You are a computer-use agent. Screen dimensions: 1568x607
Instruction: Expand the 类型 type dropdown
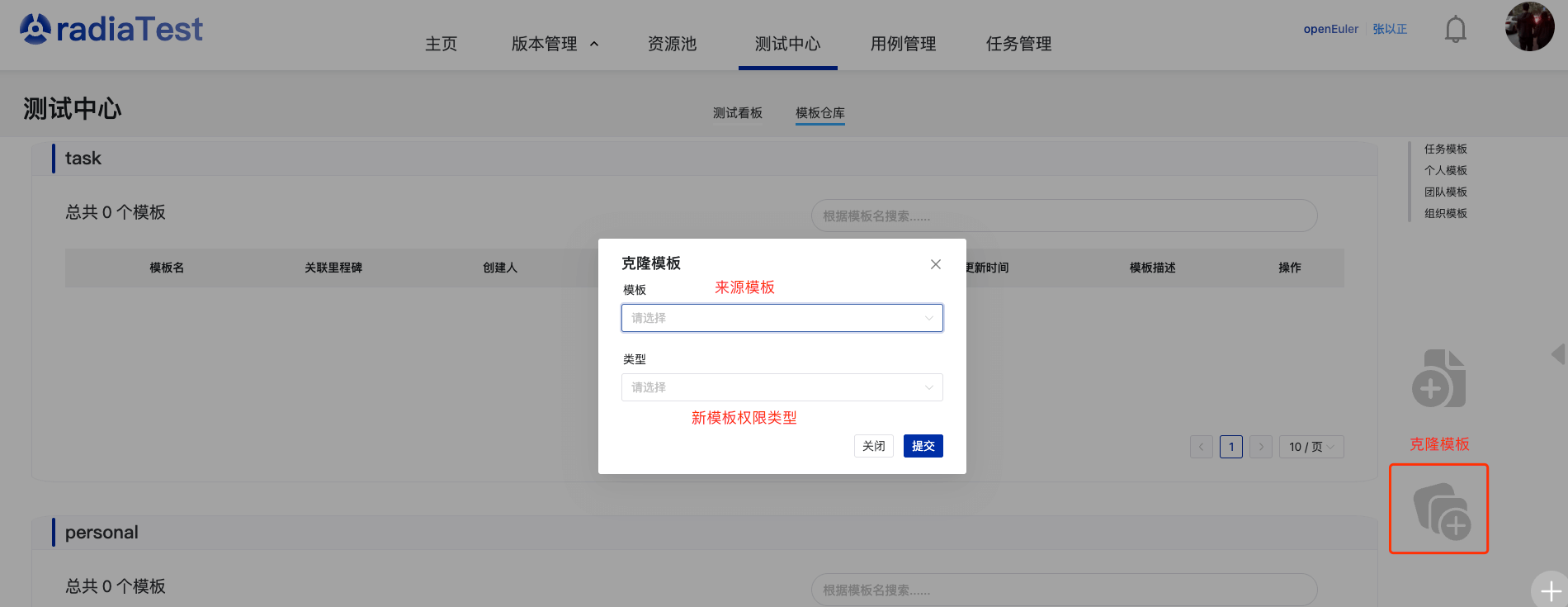click(x=782, y=387)
